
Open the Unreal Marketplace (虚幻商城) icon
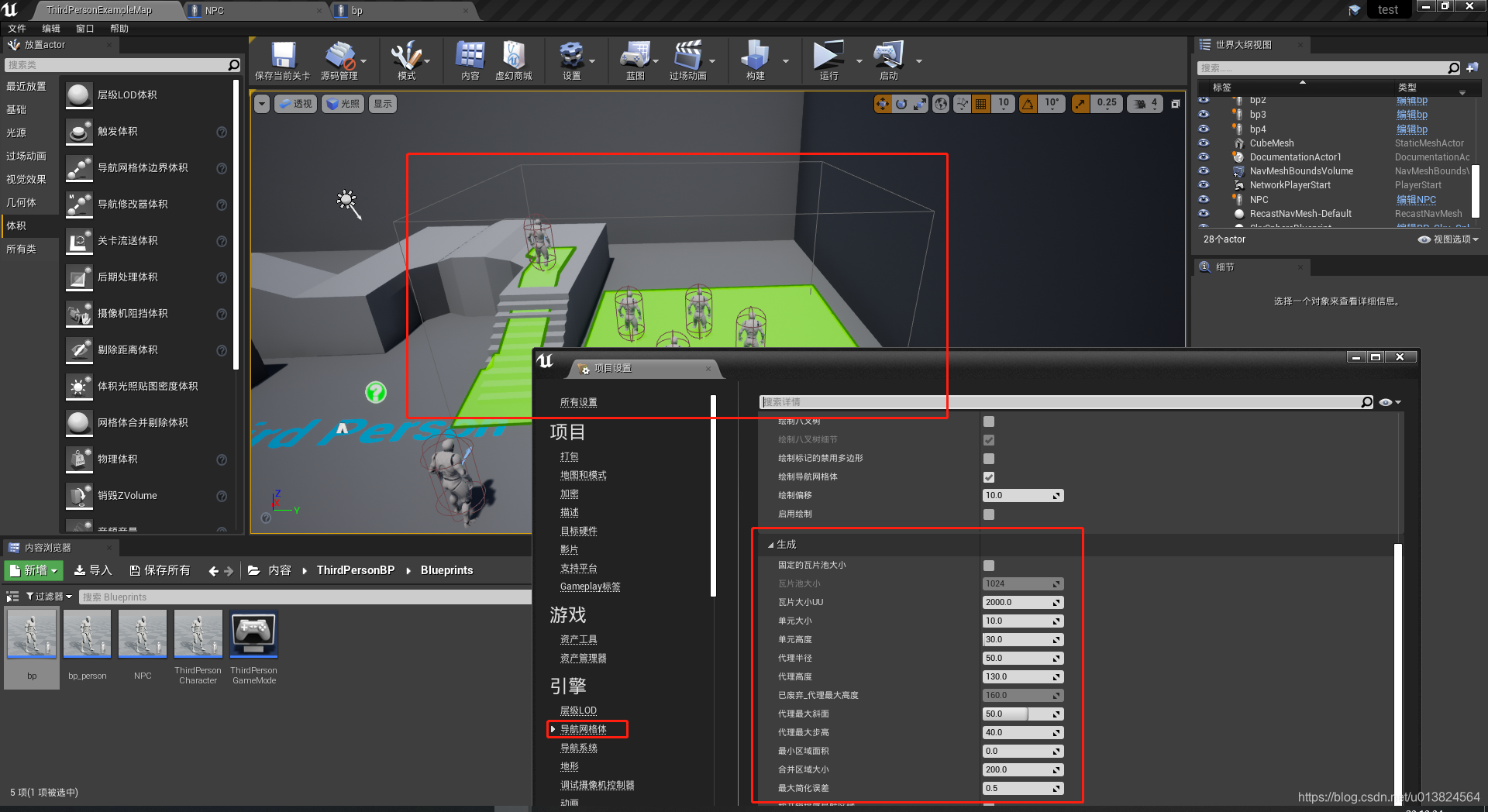click(513, 55)
